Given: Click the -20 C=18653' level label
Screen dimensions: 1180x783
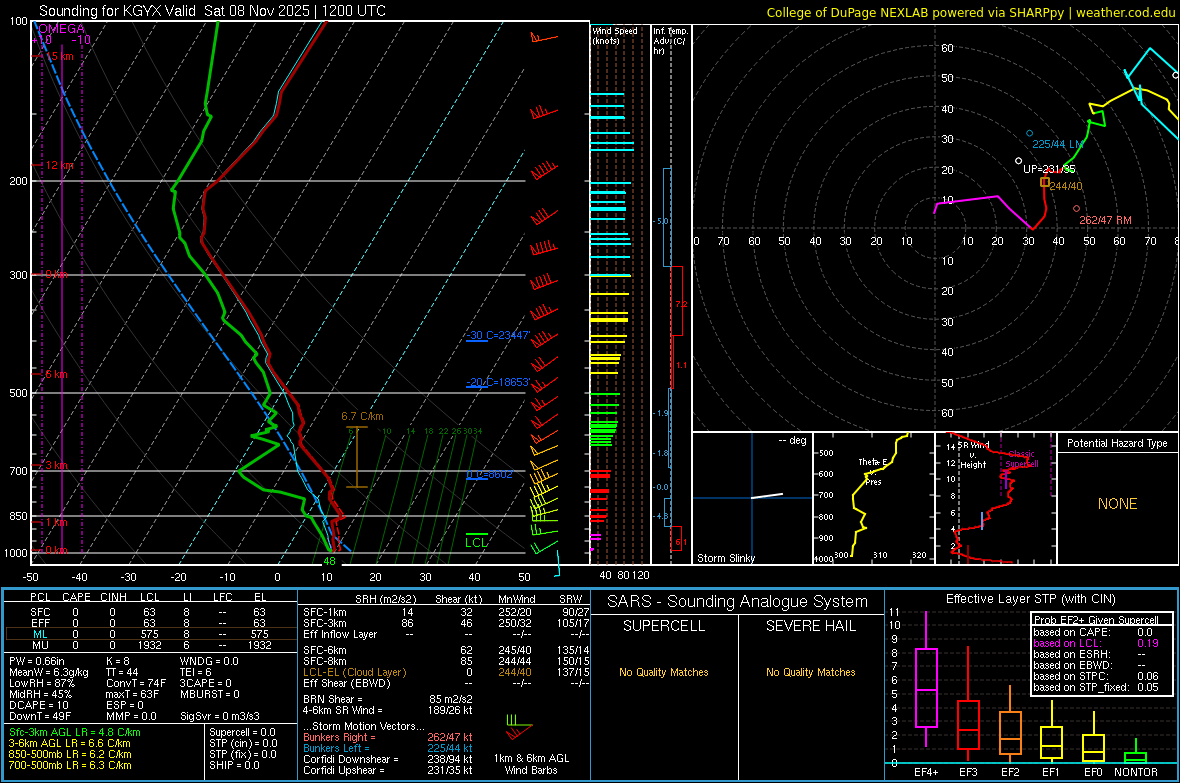Looking at the screenshot, I should coord(497,382).
